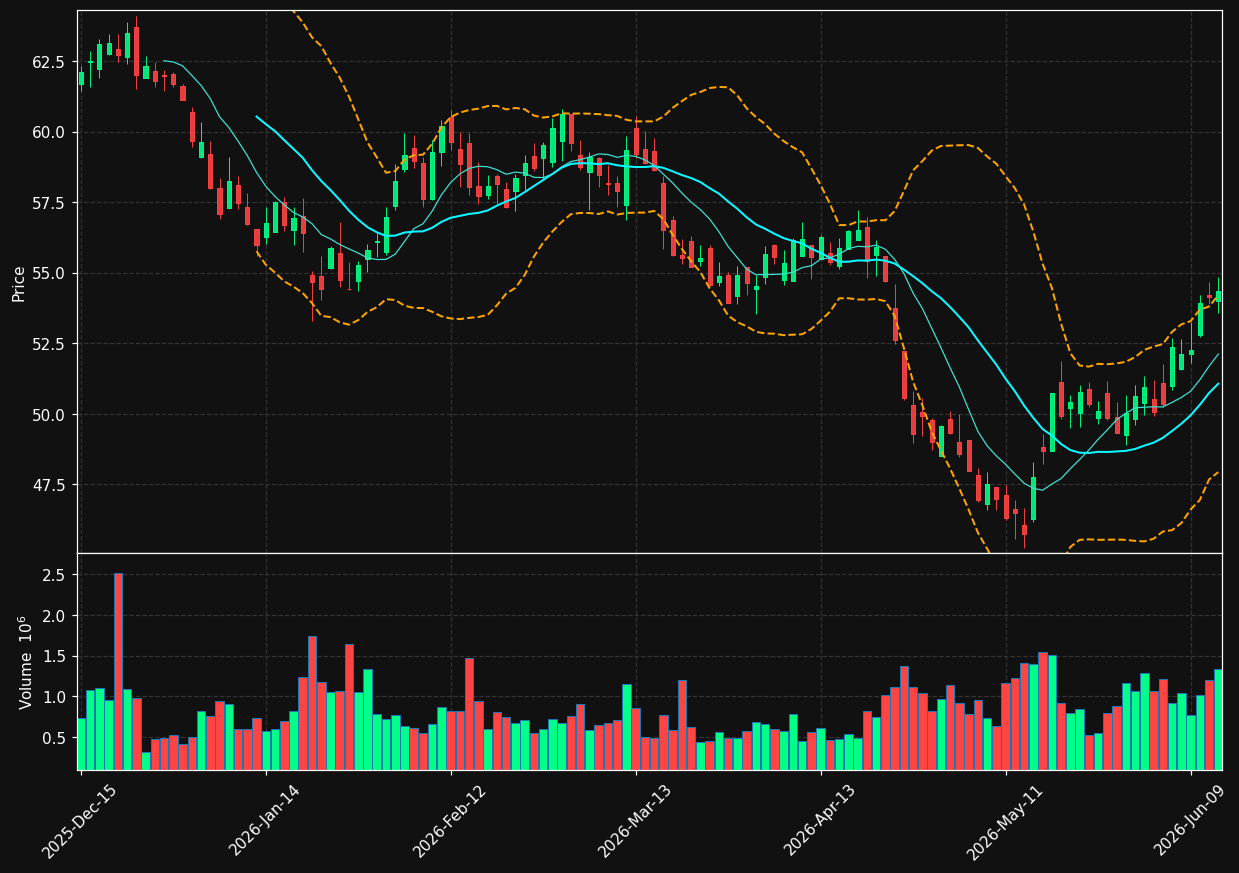Select the tallest volume bar near 2.5
The image size is (1239, 873).
pos(118,671)
